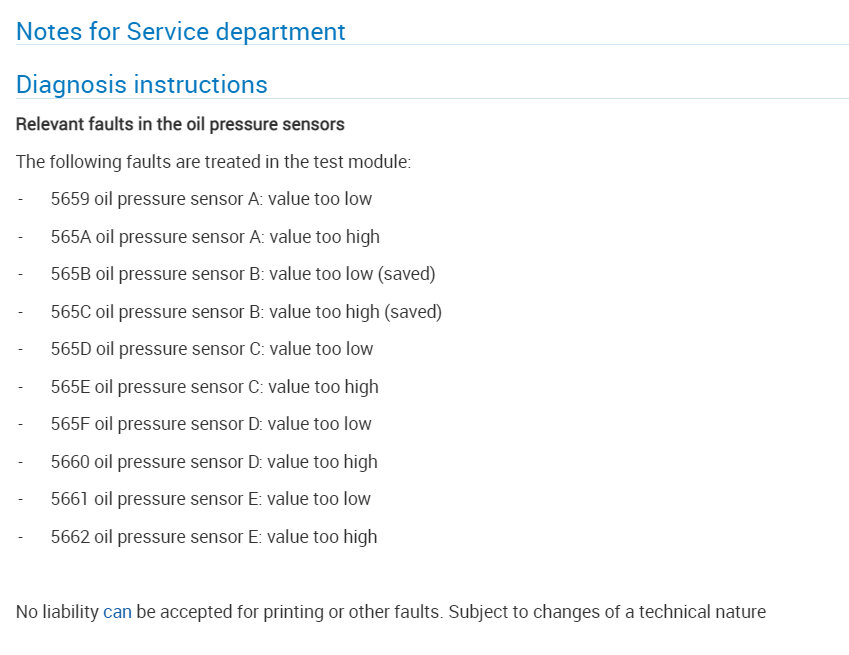849x655 pixels.
Task: Click fault 5660 sensor D value too high
Action: pos(214,462)
